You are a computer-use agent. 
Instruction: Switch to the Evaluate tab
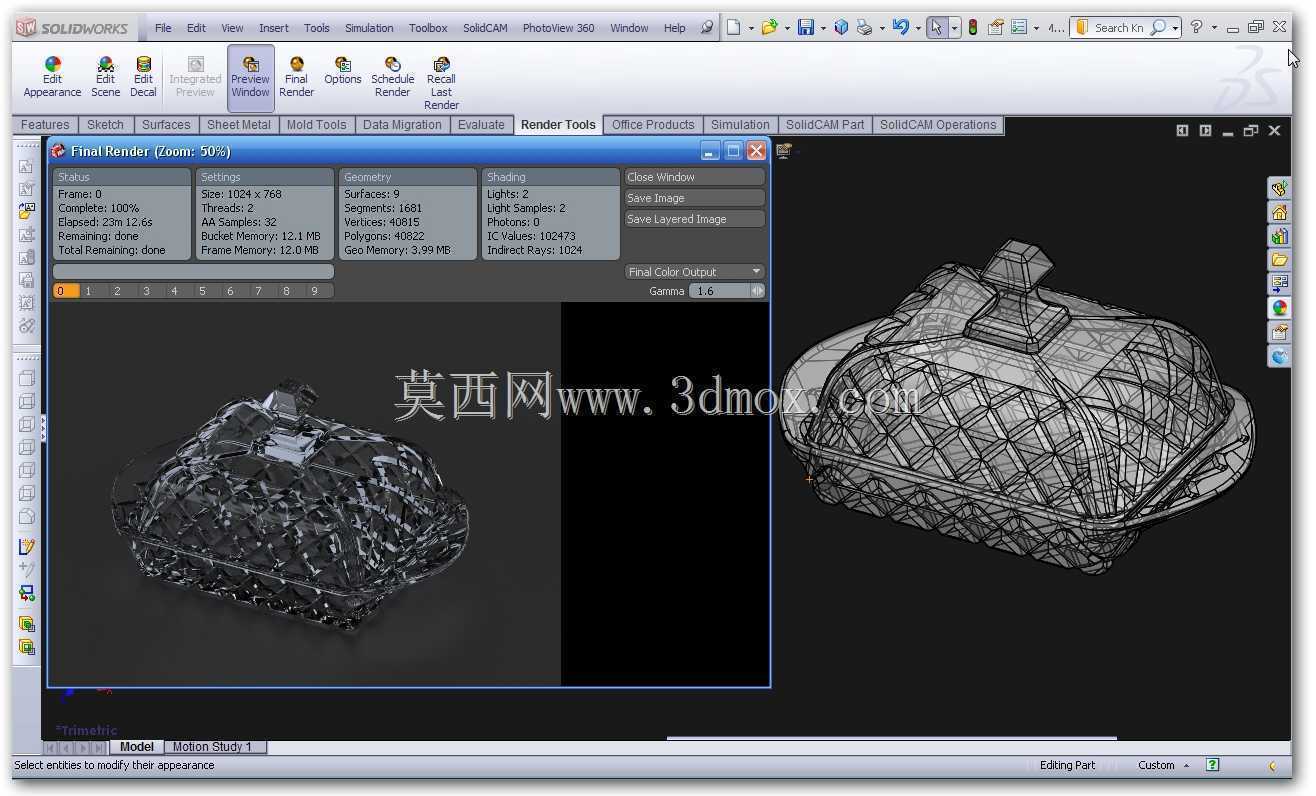[481, 125]
